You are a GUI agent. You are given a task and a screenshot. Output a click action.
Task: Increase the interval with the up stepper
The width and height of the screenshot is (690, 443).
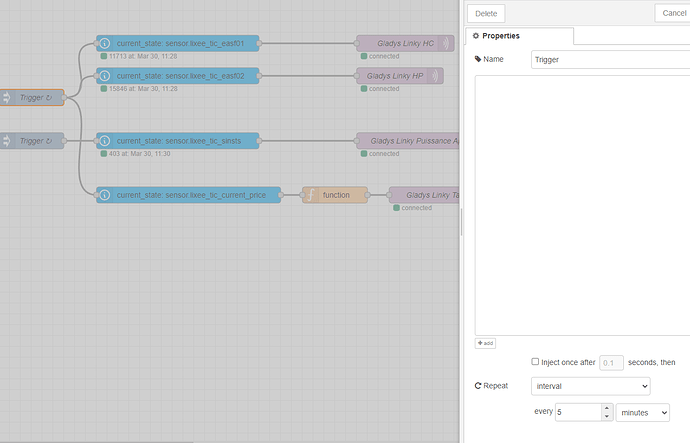pos(607,408)
